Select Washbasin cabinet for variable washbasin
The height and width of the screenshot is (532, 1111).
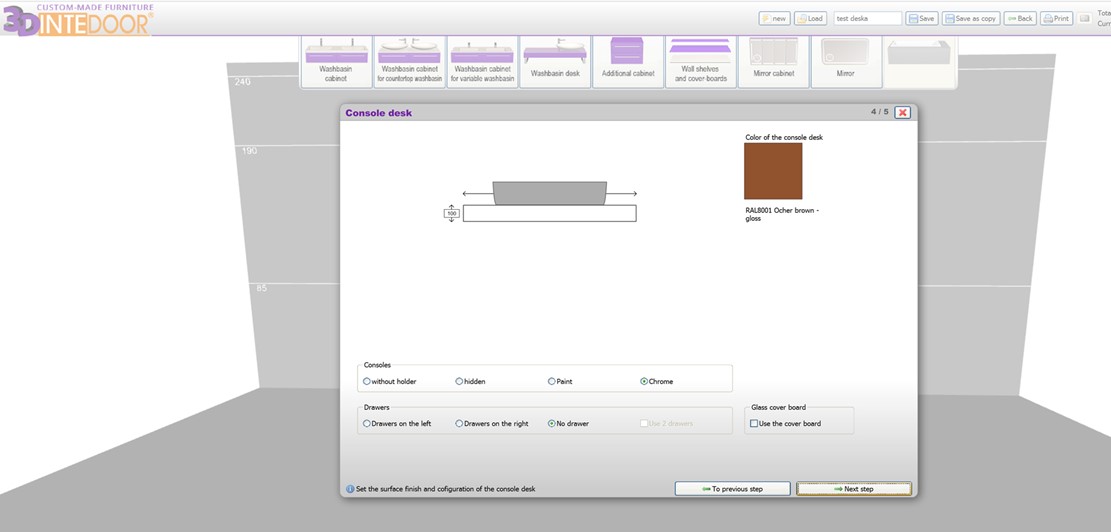click(482, 61)
